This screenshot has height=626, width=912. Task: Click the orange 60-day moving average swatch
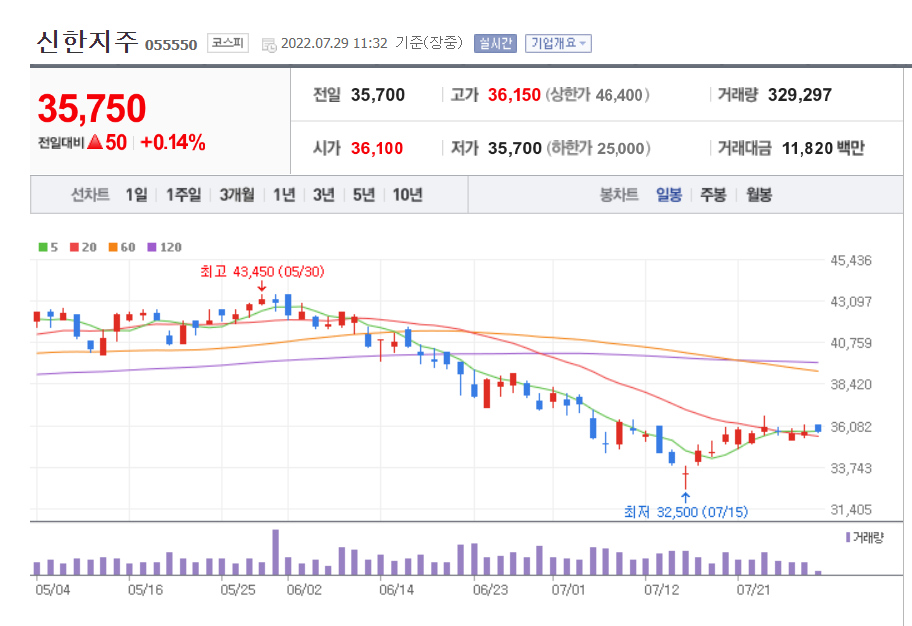click(113, 247)
